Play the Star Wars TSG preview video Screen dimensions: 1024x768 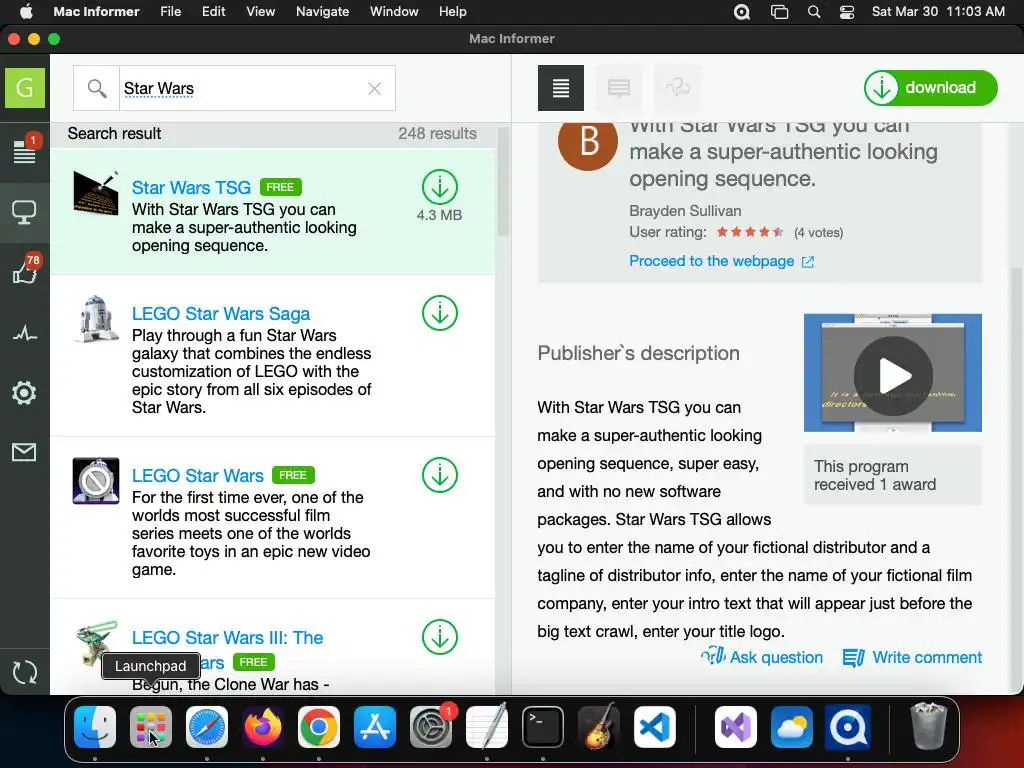click(x=893, y=376)
